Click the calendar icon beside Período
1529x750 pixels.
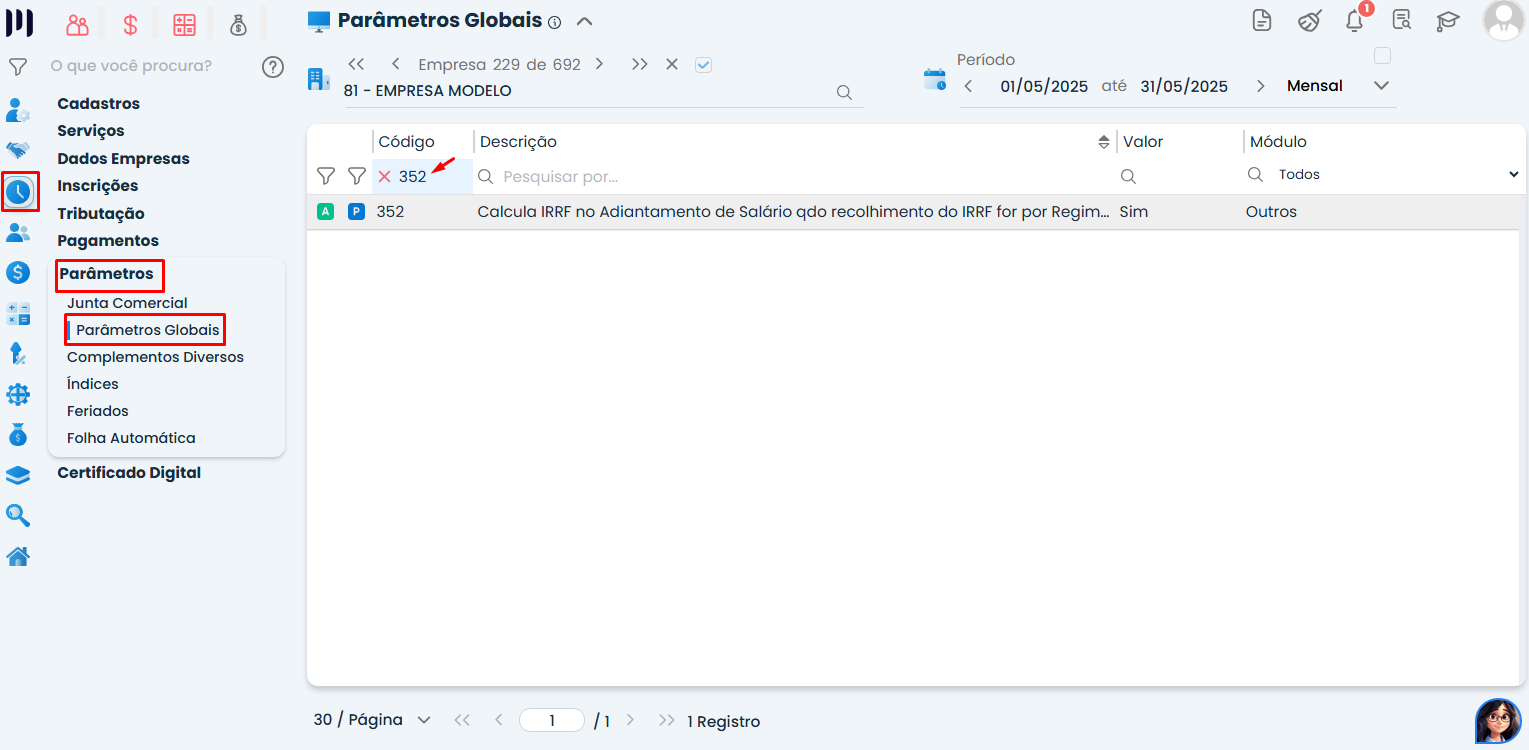point(935,80)
